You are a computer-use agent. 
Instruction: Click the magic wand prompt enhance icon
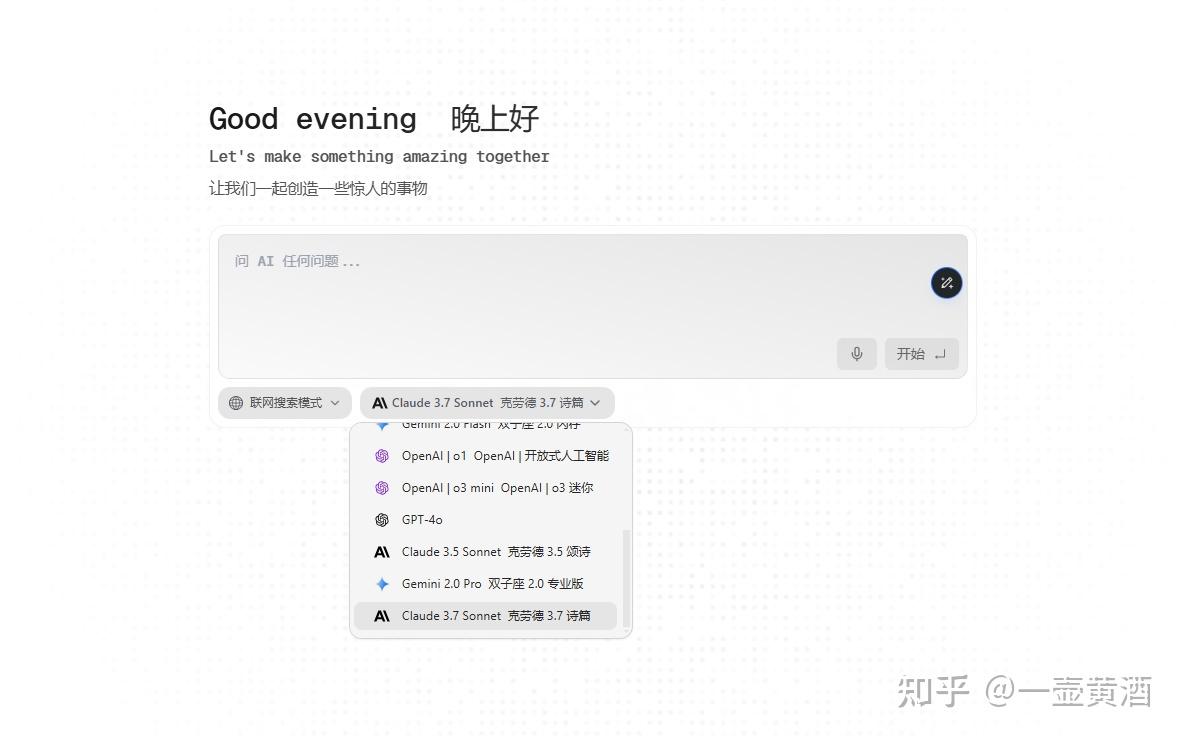(946, 283)
